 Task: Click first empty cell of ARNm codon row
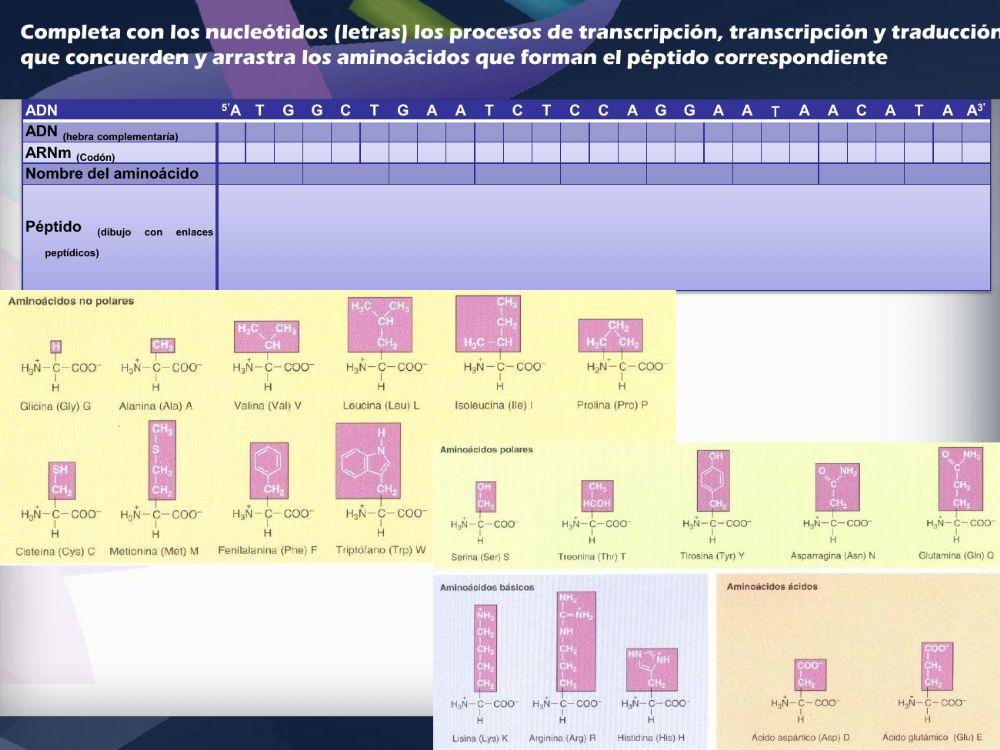[232, 153]
